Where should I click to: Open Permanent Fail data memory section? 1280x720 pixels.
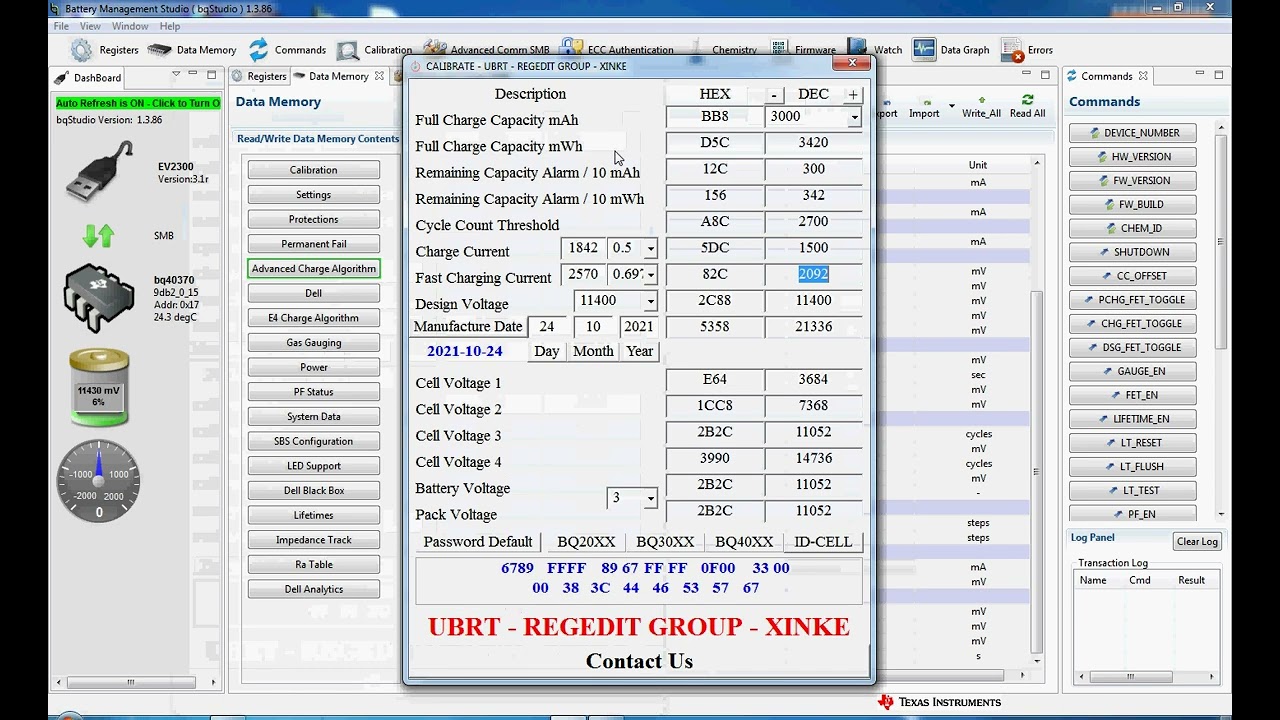314,244
